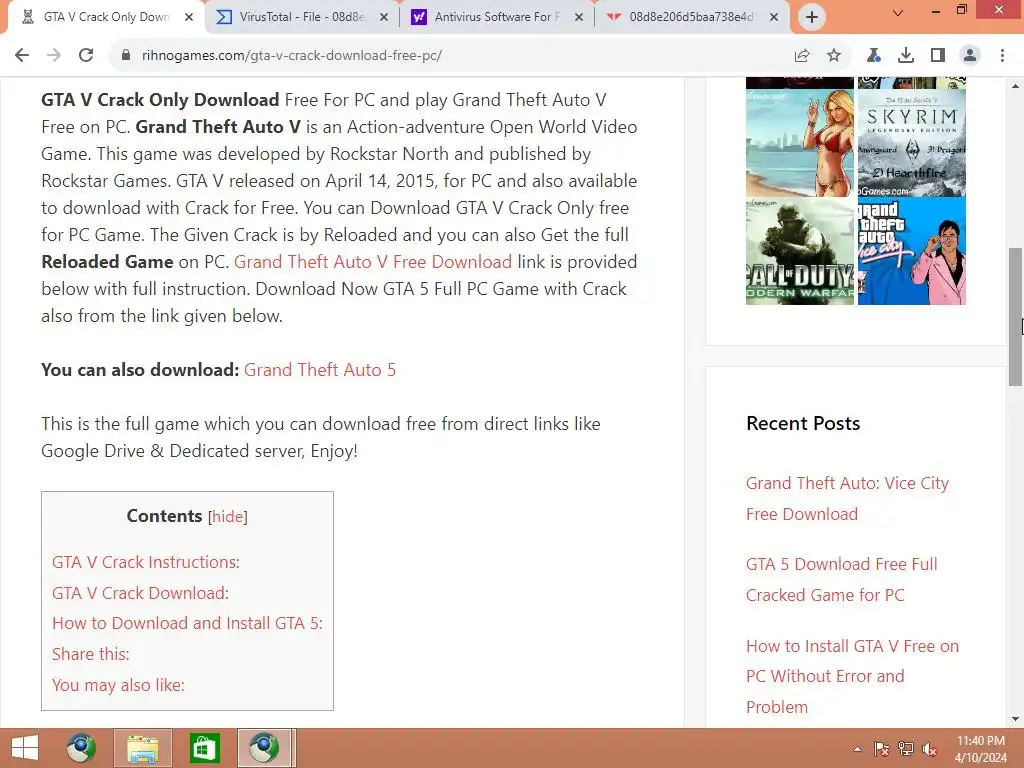Click the muted volume tray icon

(x=930, y=749)
